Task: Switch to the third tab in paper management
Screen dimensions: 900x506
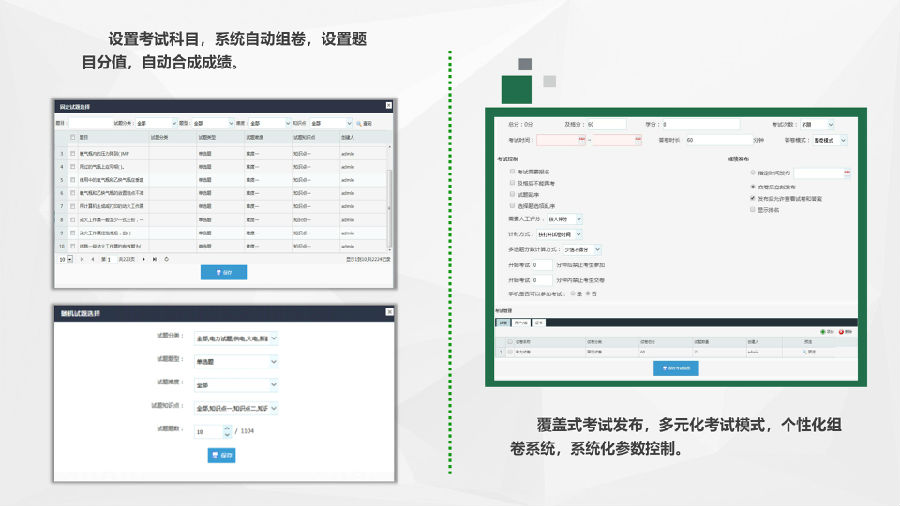Action: coord(538,323)
